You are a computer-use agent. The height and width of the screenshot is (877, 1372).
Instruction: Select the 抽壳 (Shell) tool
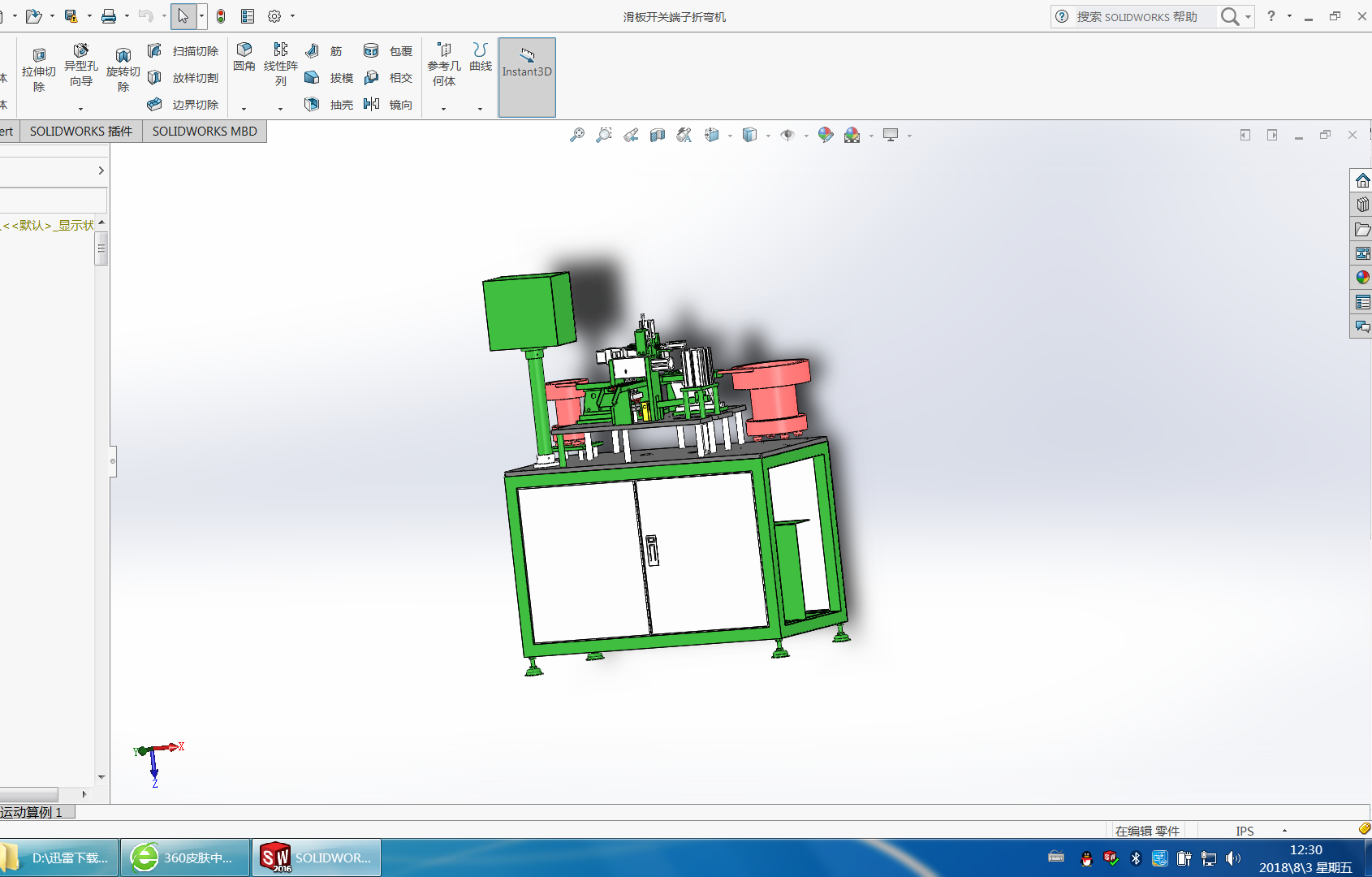(x=312, y=104)
